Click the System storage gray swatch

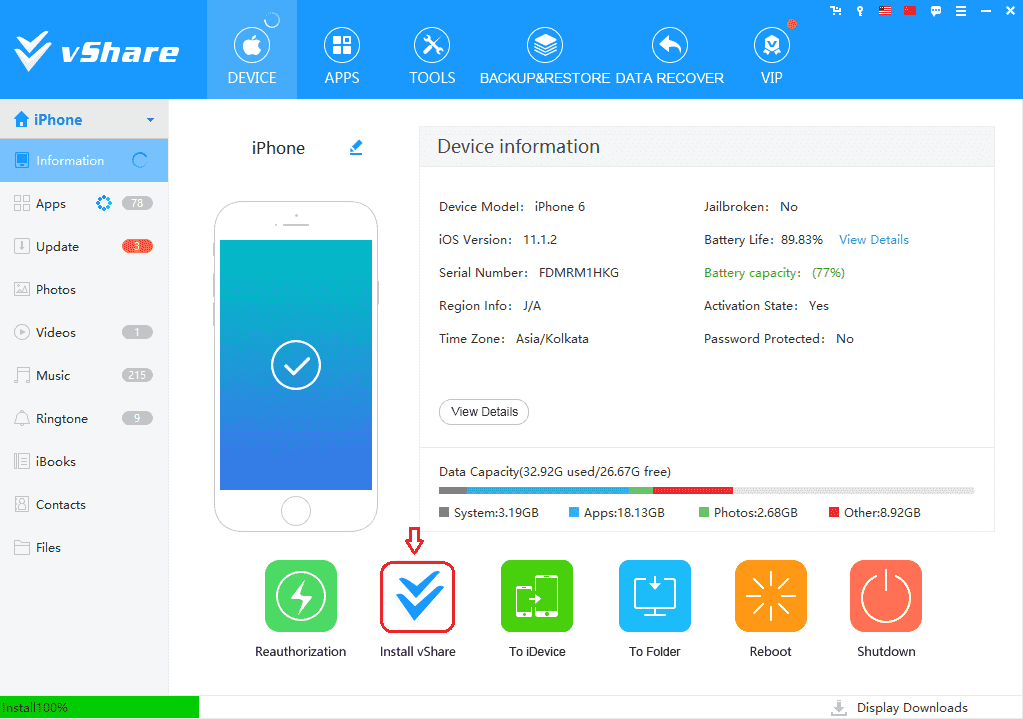(444, 512)
